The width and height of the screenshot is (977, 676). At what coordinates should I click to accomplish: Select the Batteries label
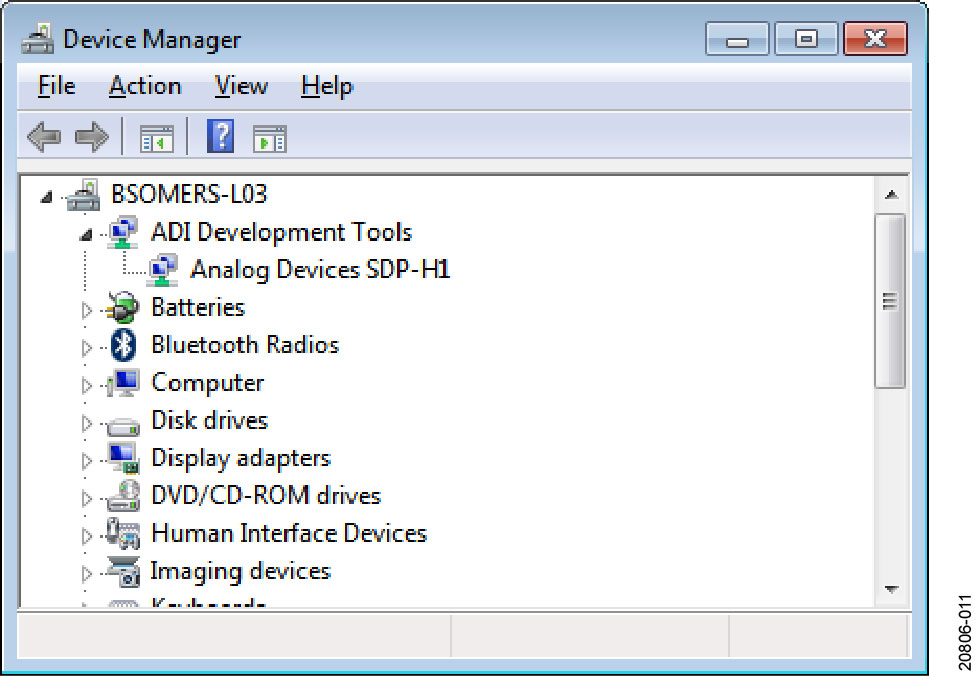198,308
